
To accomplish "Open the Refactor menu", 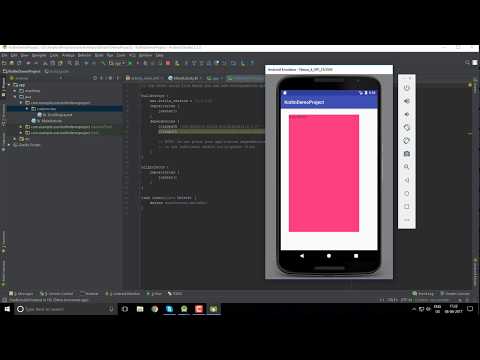I will tap(84, 55).
